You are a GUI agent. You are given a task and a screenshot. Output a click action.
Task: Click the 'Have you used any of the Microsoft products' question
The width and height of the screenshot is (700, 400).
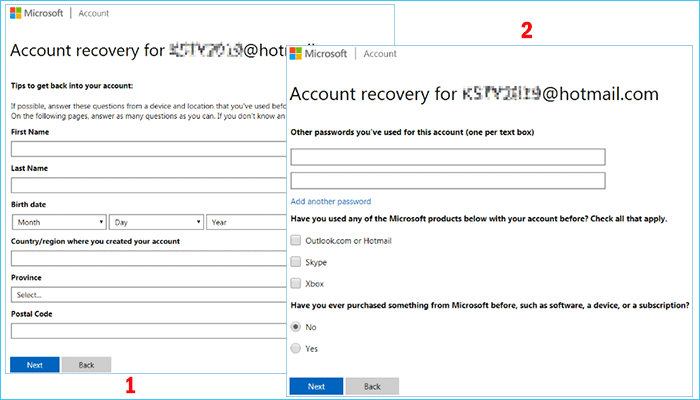pyautogui.click(x=479, y=219)
